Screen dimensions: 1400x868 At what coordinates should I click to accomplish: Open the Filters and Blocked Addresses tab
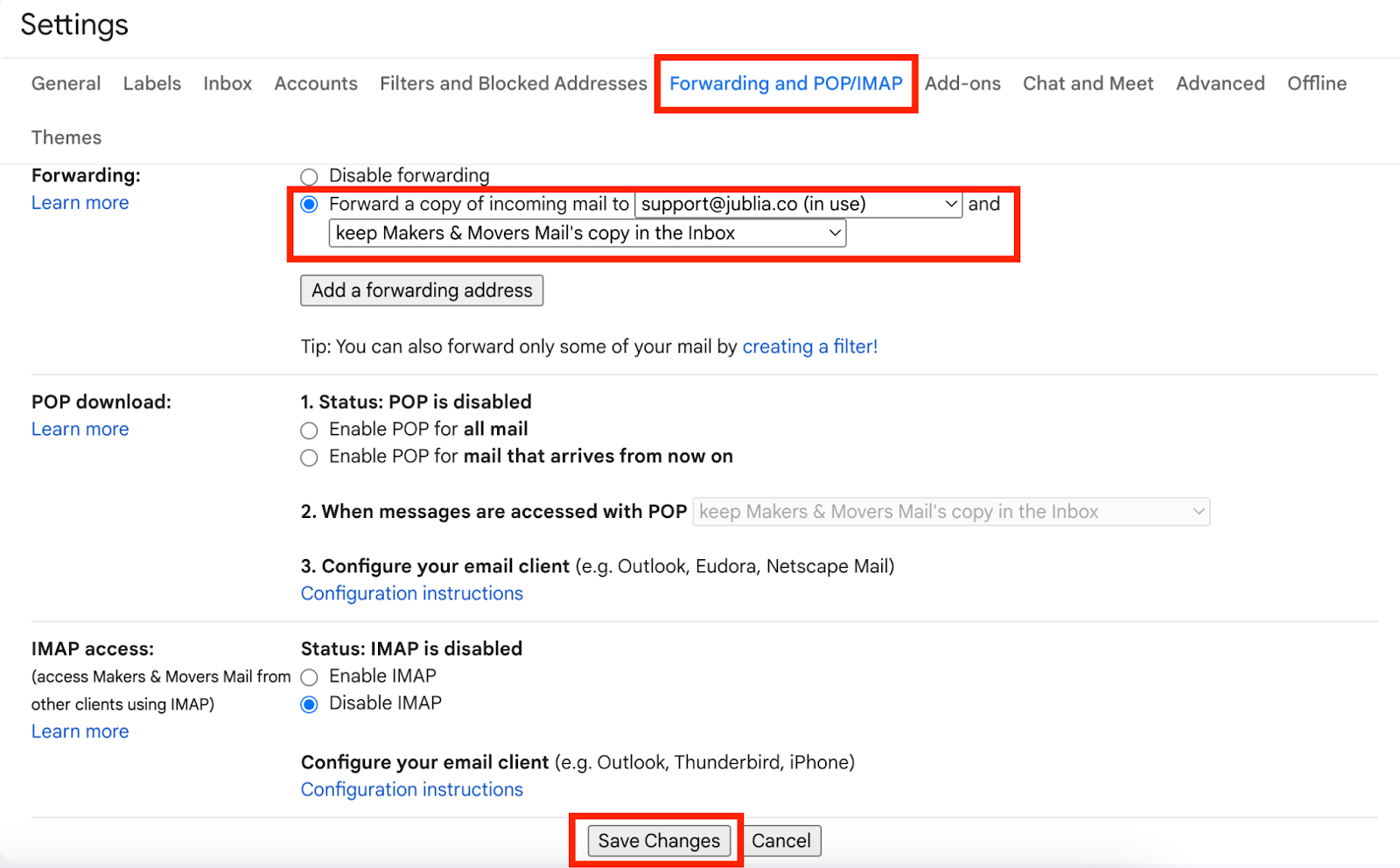pos(513,83)
